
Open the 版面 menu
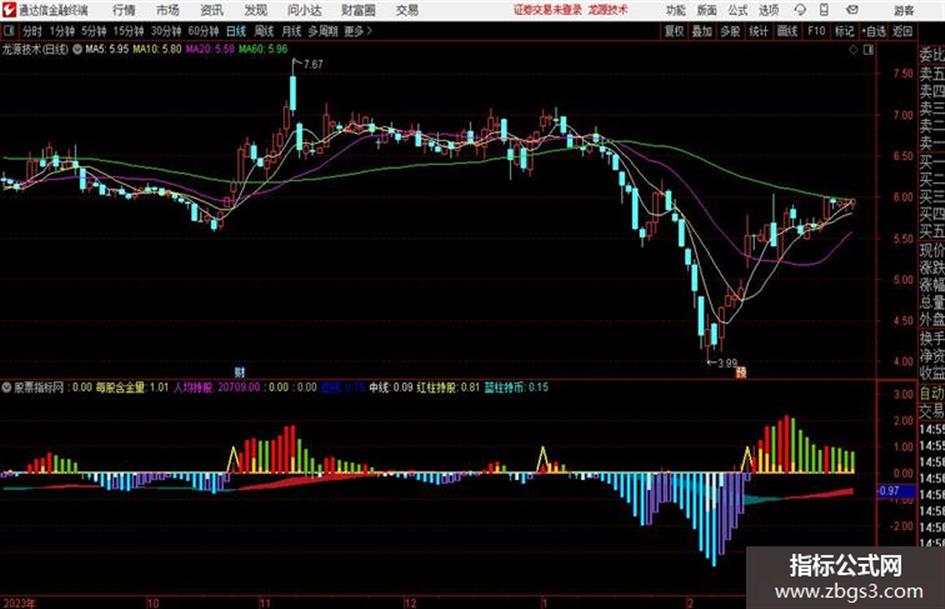click(x=707, y=10)
